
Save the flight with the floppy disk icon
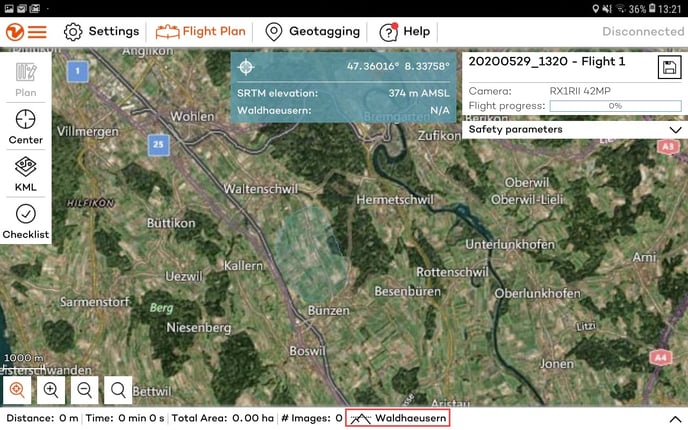pyautogui.click(x=669, y=67)
